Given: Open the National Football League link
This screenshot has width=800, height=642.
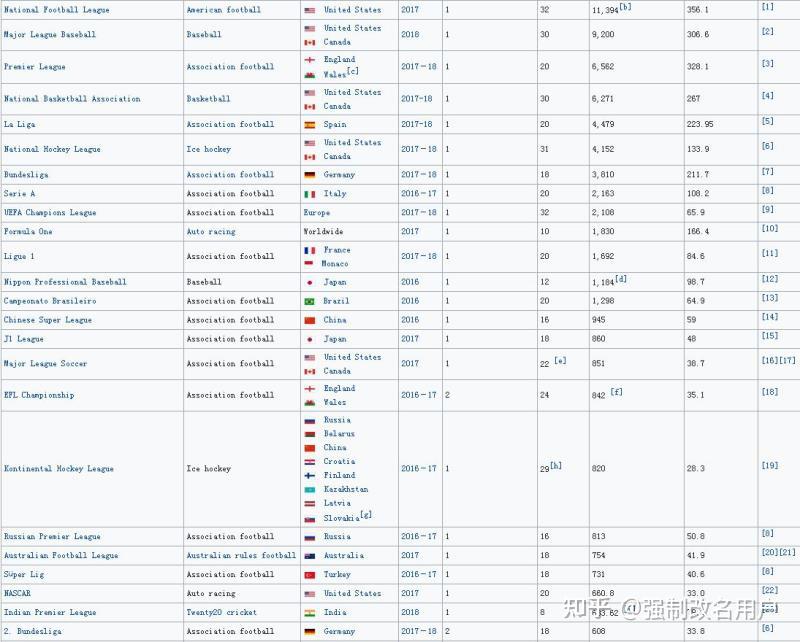Looking at the screenshot, I should click(57, 10).
